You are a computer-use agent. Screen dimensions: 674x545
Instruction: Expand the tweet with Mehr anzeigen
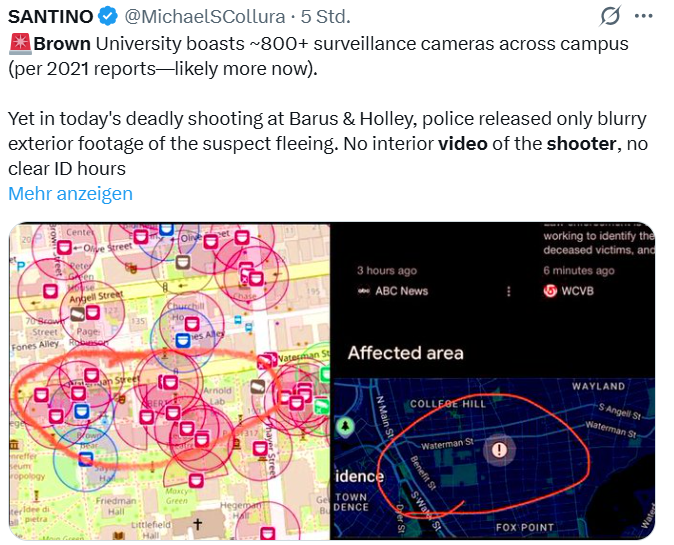tap(70, 194)
